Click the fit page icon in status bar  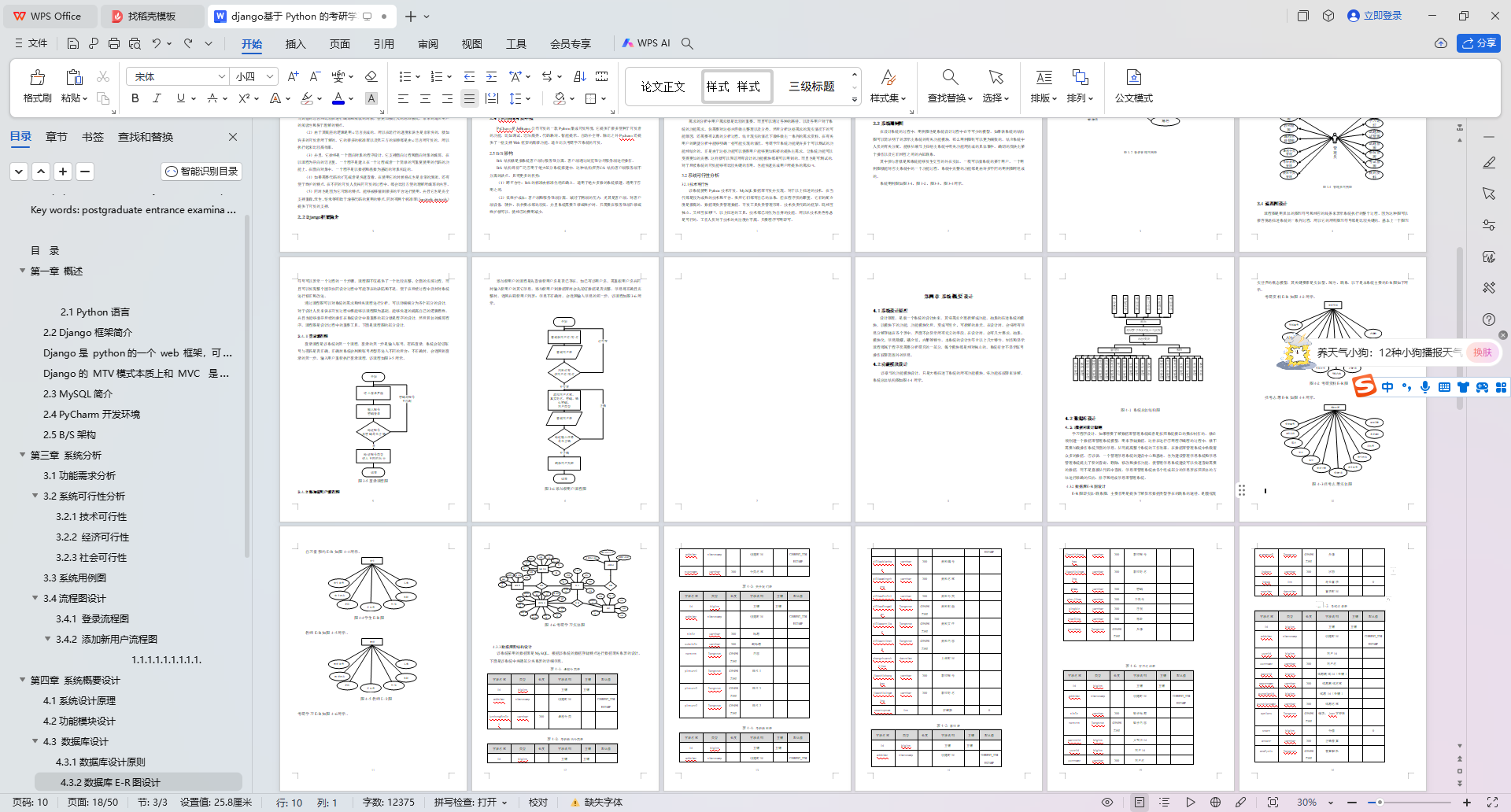1273,803
